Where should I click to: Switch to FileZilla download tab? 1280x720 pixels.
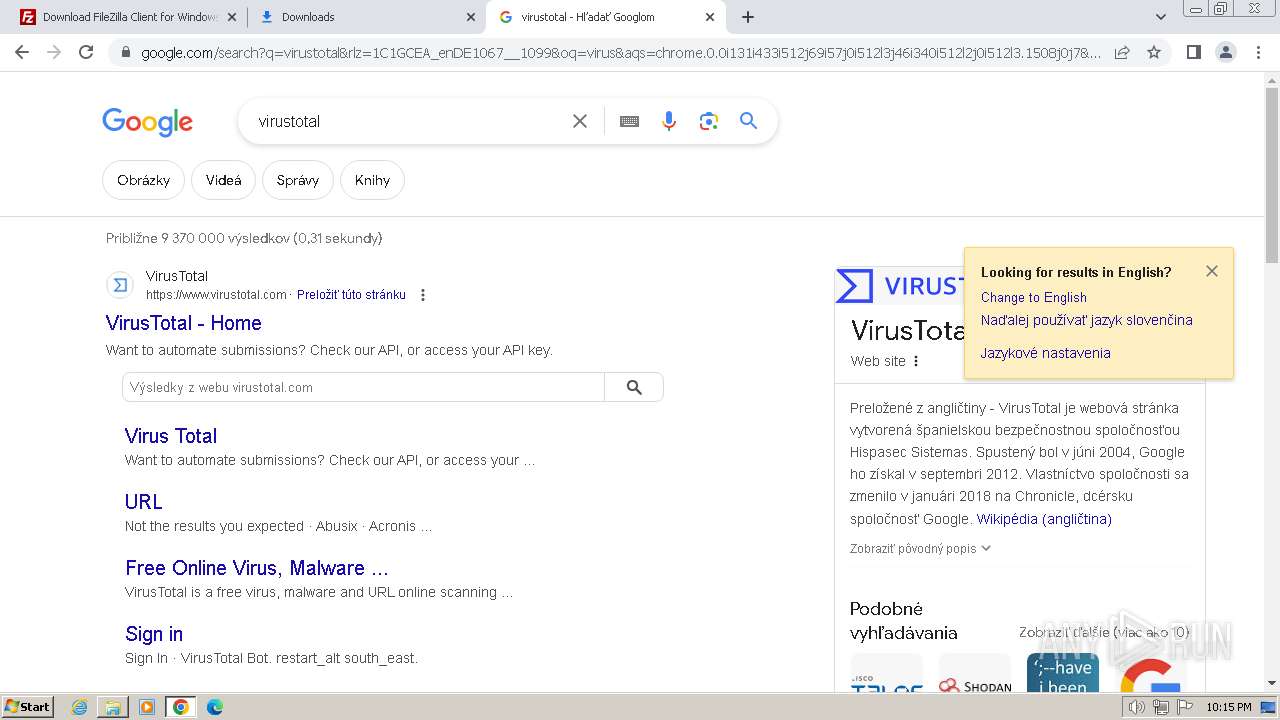tap(130, 17)
